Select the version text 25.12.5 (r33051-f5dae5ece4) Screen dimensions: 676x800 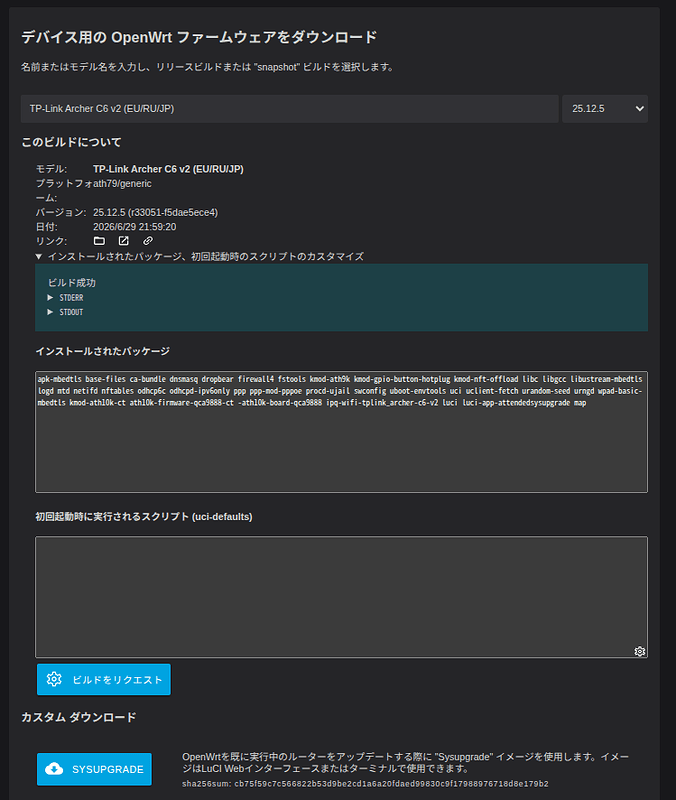[x=155, y=212]
